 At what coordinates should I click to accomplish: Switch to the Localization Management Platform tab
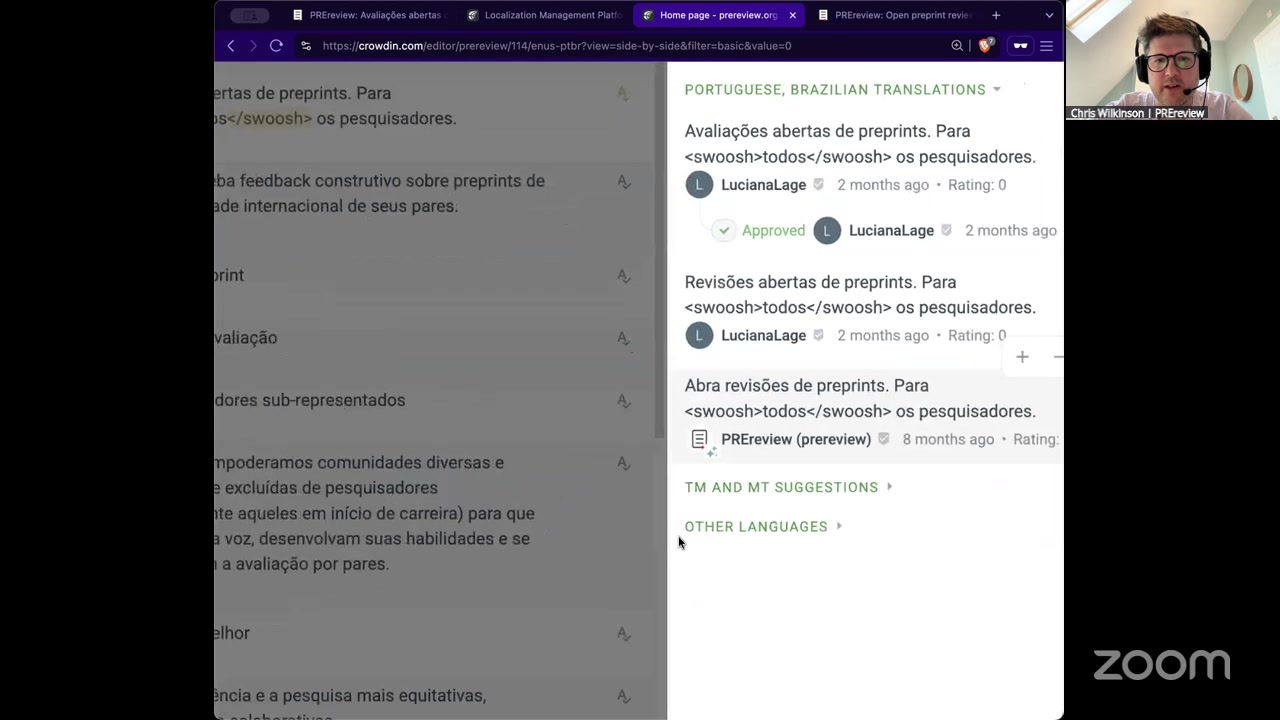point(543,15)
